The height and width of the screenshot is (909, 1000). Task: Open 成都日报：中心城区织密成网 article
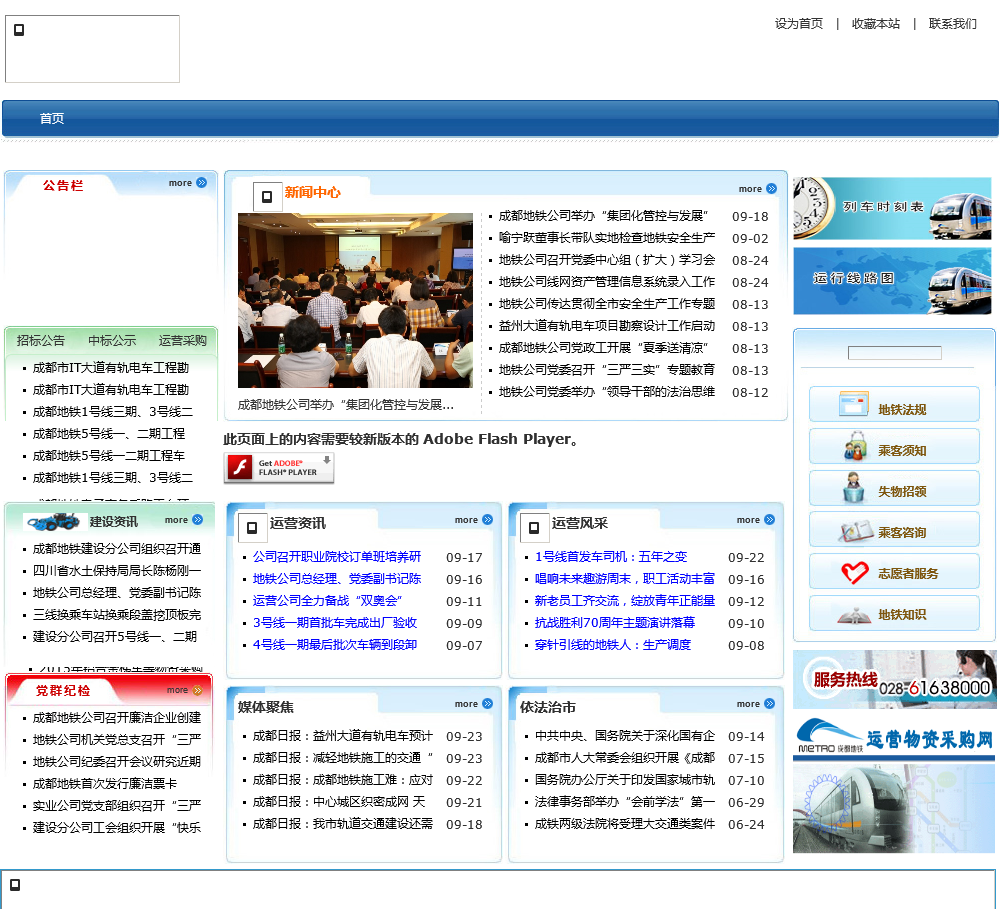339,802
